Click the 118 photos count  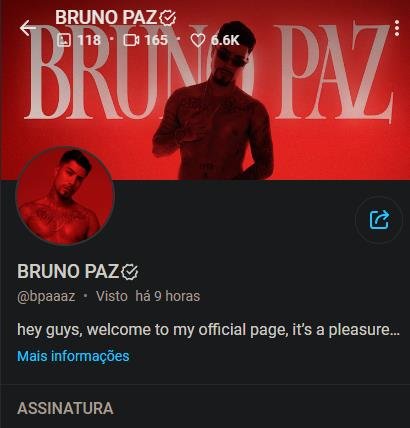tap(89, 40)
